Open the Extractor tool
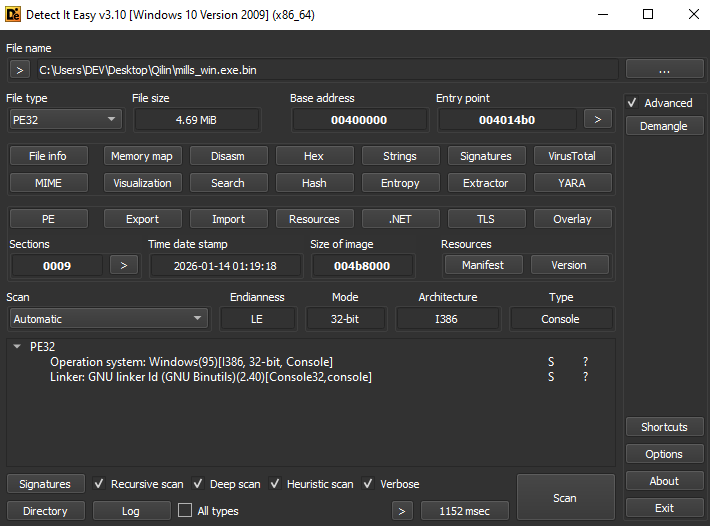 [486, 183]
